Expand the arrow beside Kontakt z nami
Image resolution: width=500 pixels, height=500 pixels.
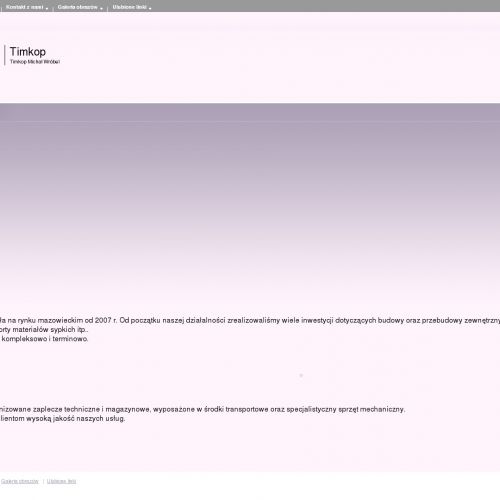(x=47, y=8)
